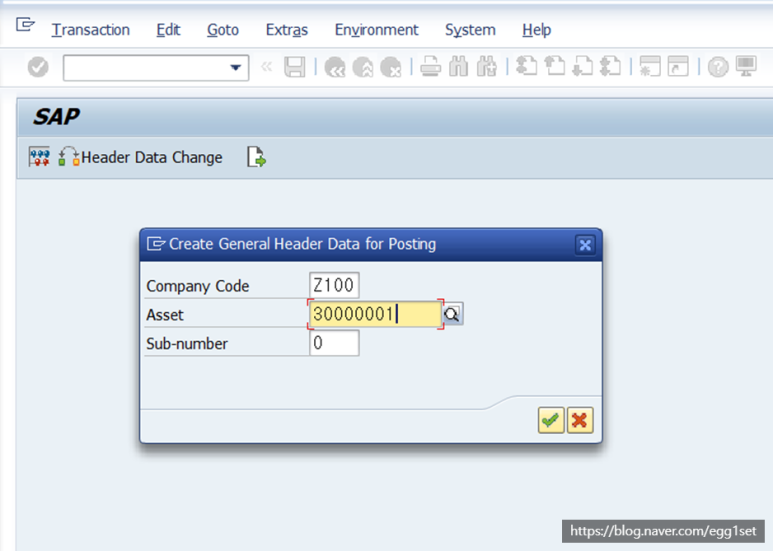Open the Edit menu
773x551 pixels.
pos(168,30)
